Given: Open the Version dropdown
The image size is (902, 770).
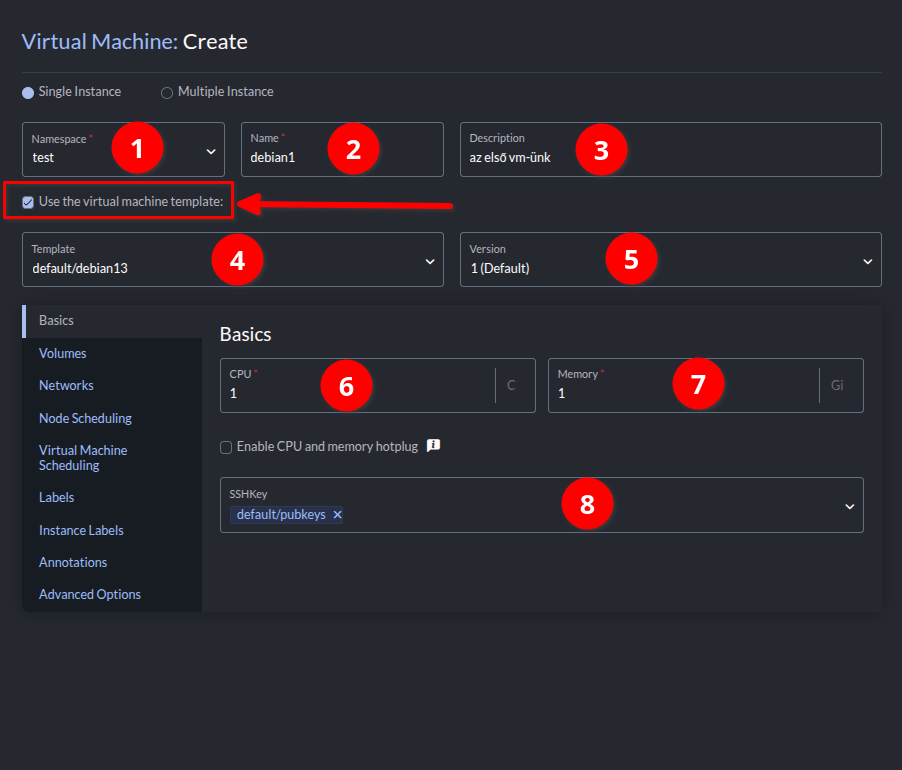Looking at the screenshot, I should point(867,261).
